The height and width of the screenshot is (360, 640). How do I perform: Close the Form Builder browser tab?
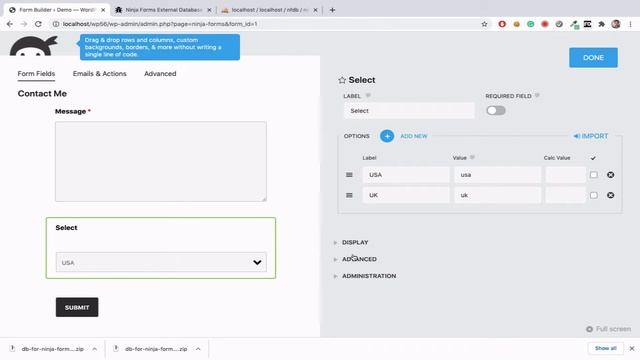pyautogui.click(x=103, y=10)
